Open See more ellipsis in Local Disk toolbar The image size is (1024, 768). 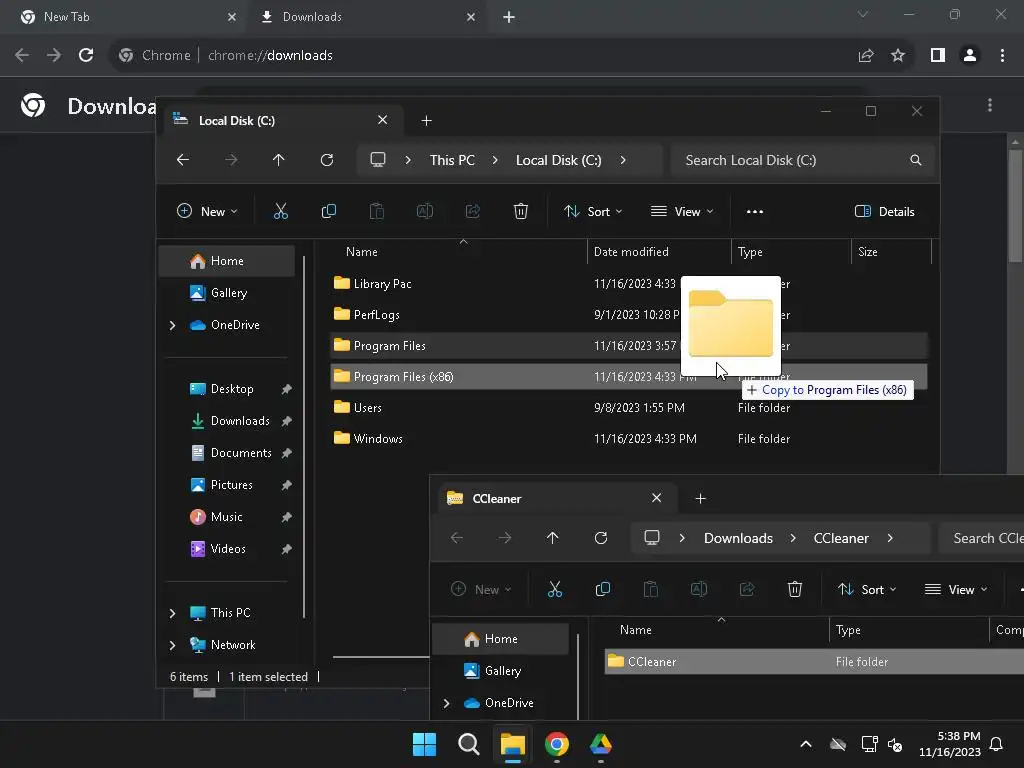pos(755,212)
